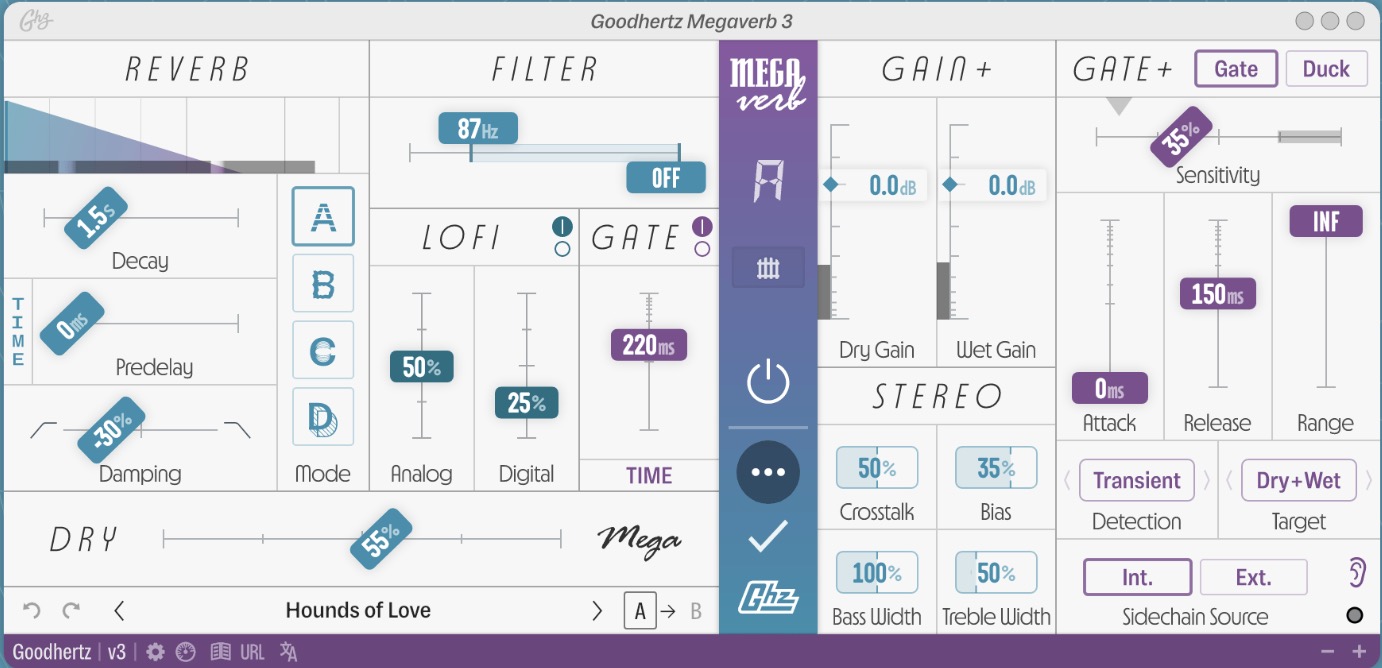
Task: Select reverb Mode A icon
Action: pos(323,216)
